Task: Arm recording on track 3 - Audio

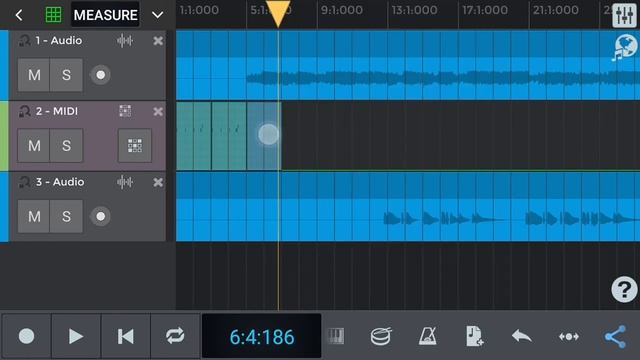Action: pos(100,216)
